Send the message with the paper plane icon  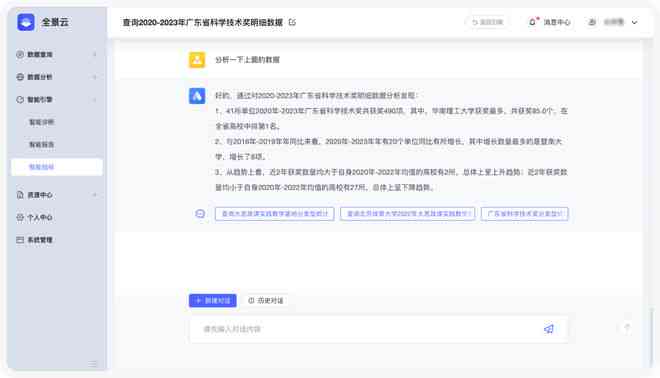coord(549,329)
